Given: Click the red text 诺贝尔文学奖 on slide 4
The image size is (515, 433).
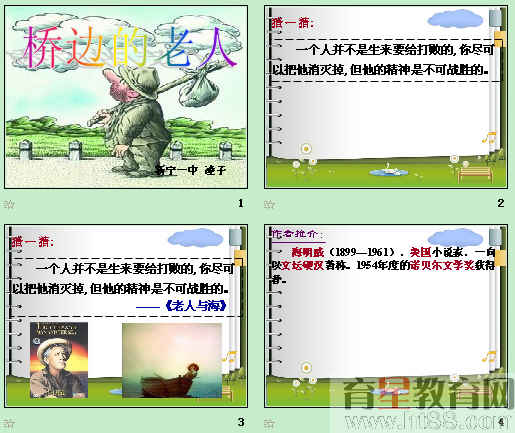Looking at the screenshot, I should (442, 265).
